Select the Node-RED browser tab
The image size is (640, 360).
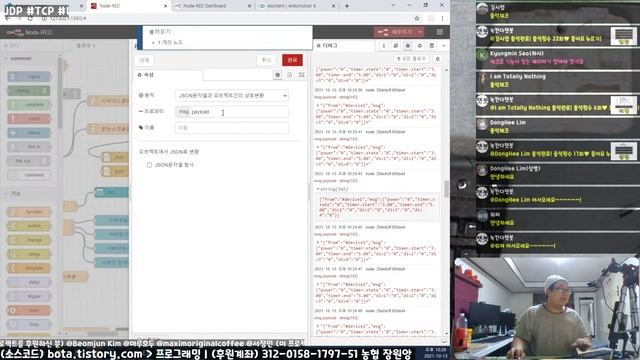128,6
